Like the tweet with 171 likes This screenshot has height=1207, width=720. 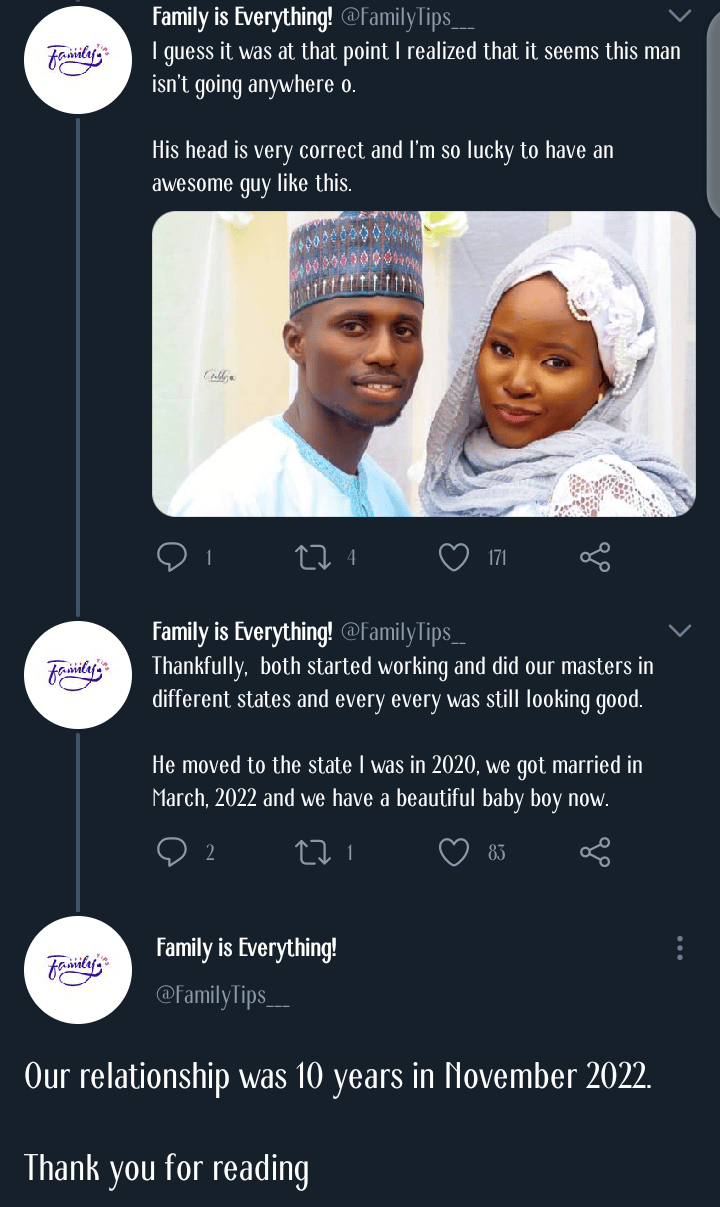click(455, 557)
